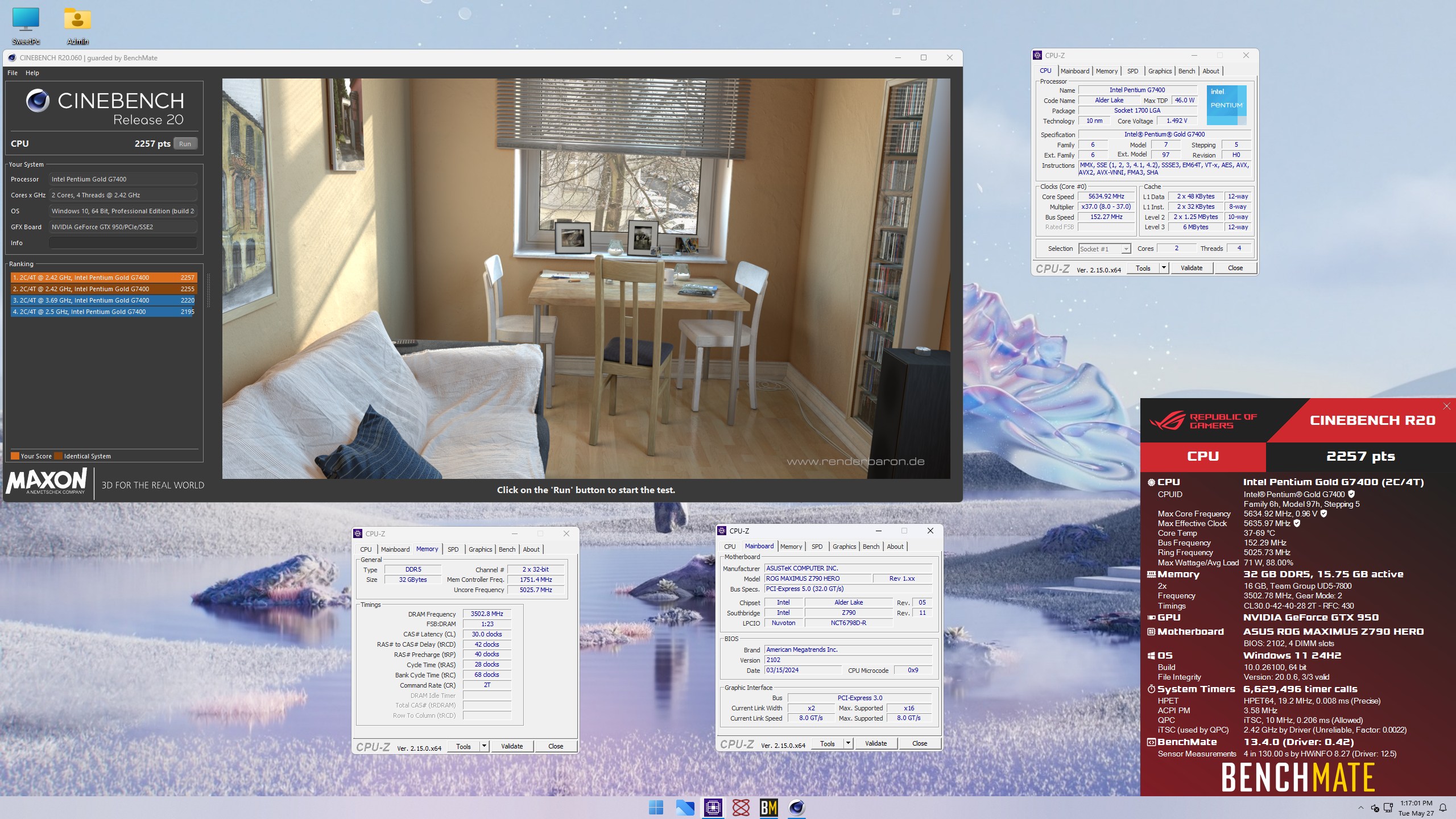Click the ROG Republic of Gamers logo

pyautogui.click(x=1203, y=421)
